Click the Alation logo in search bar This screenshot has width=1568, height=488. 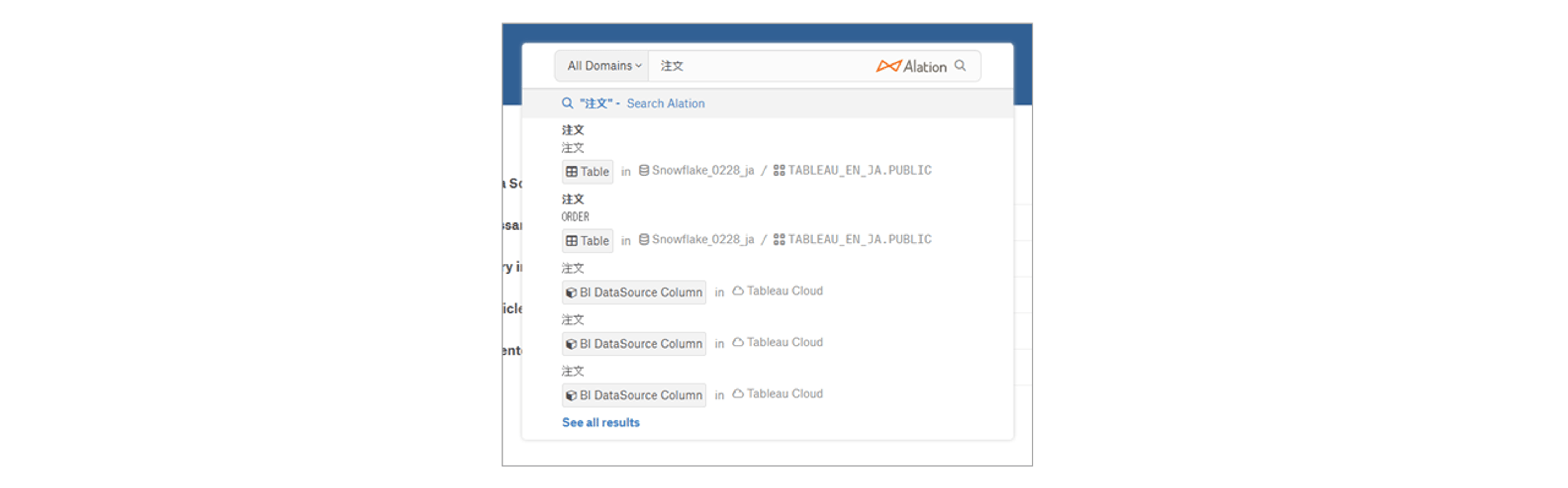(911, 66)
